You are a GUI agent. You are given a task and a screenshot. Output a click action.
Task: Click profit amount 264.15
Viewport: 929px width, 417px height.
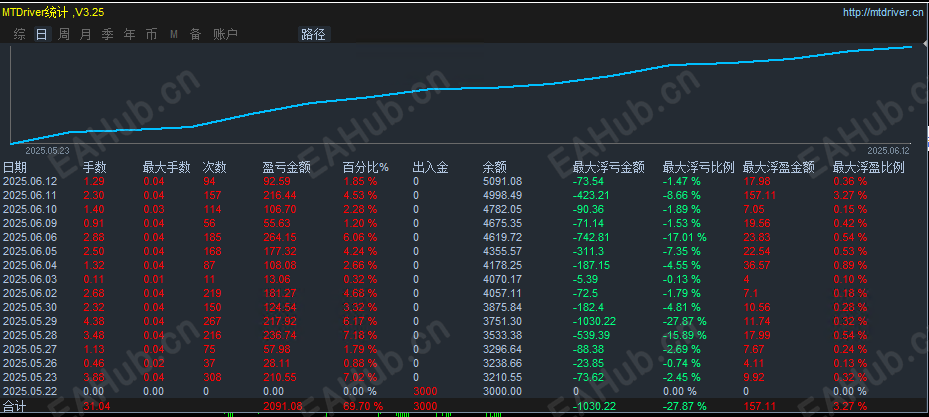278,238
